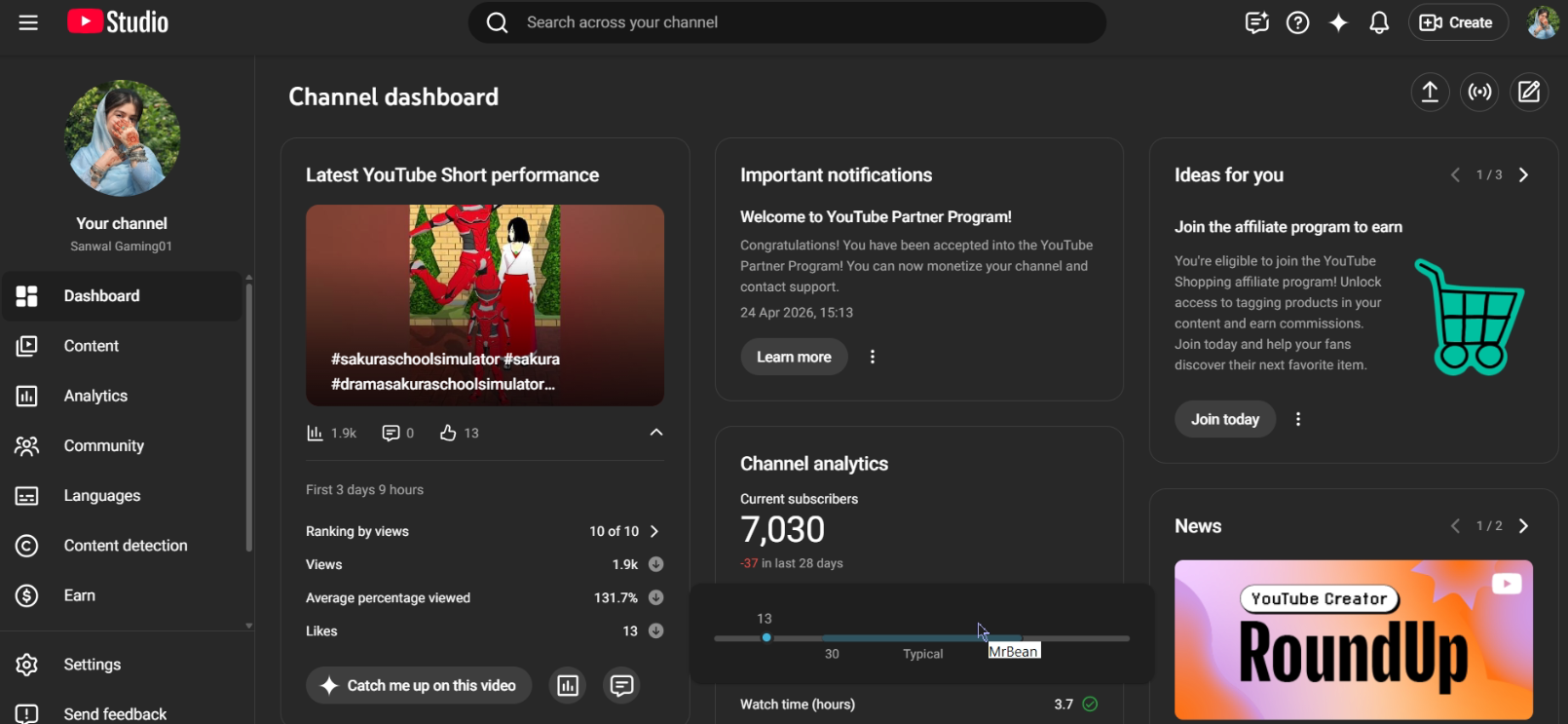Click the First 3 days 9 hours label
This screenshot has height=724, width=1568.
point(364,489)
